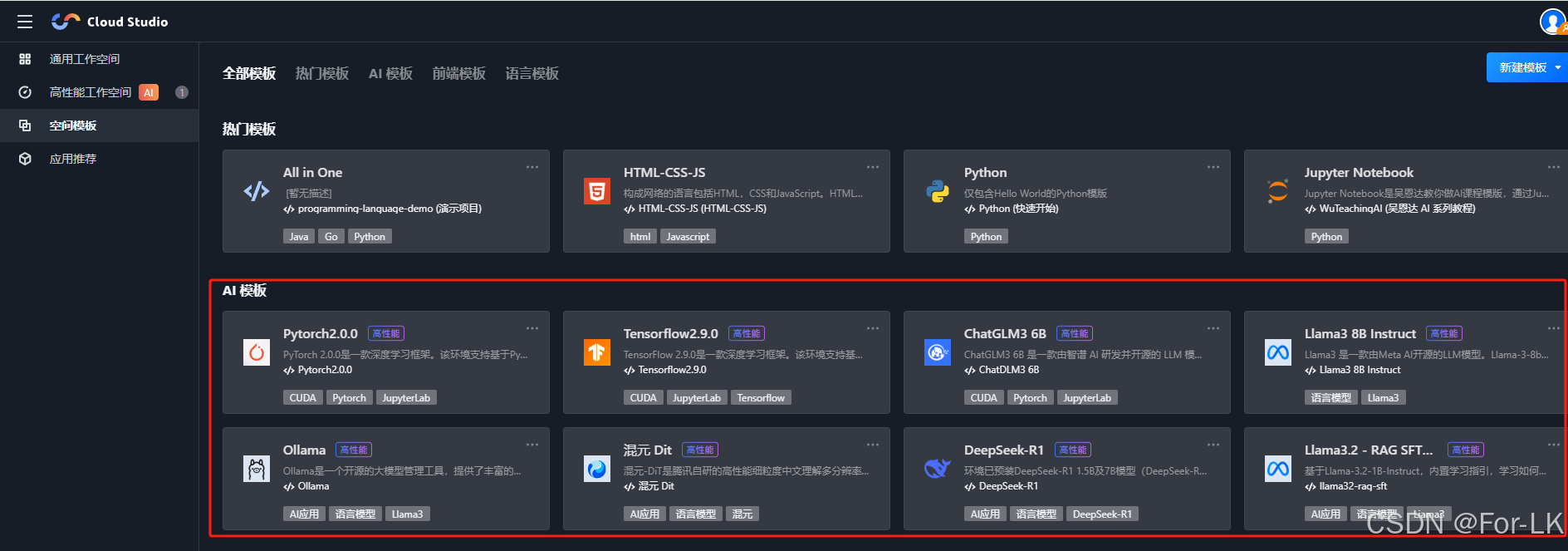This screenshot has width=1568, height=551.
Task: Click the 语言模型 tag on Llama3 8B Instruct
Action: (x=1331, y=398)
